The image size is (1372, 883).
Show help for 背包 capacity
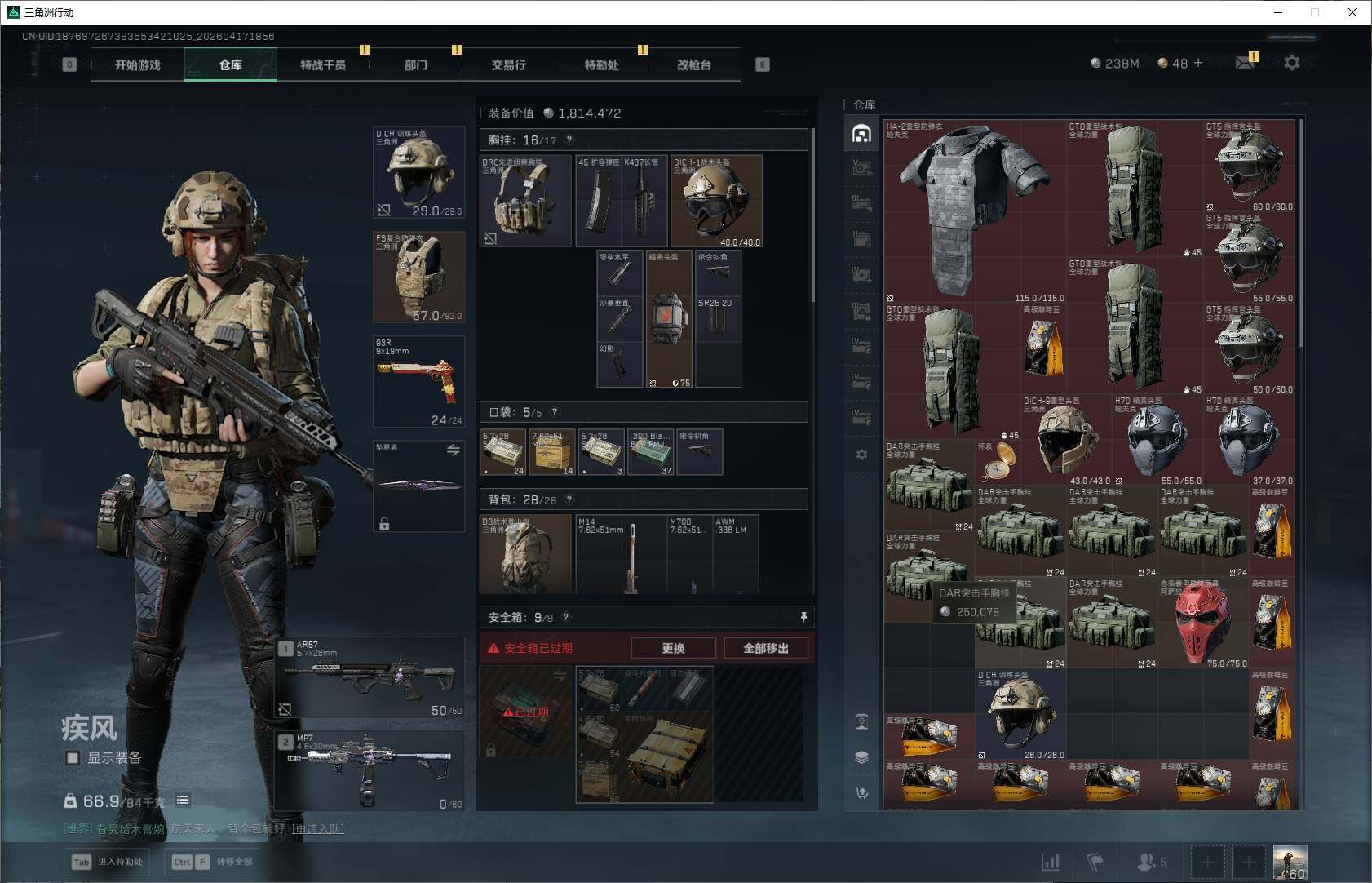click(569, 499)
